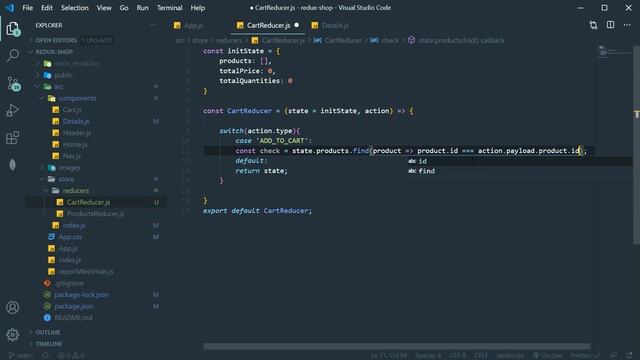Click the VS Code logo icon in title bar

tap(10, 8)
